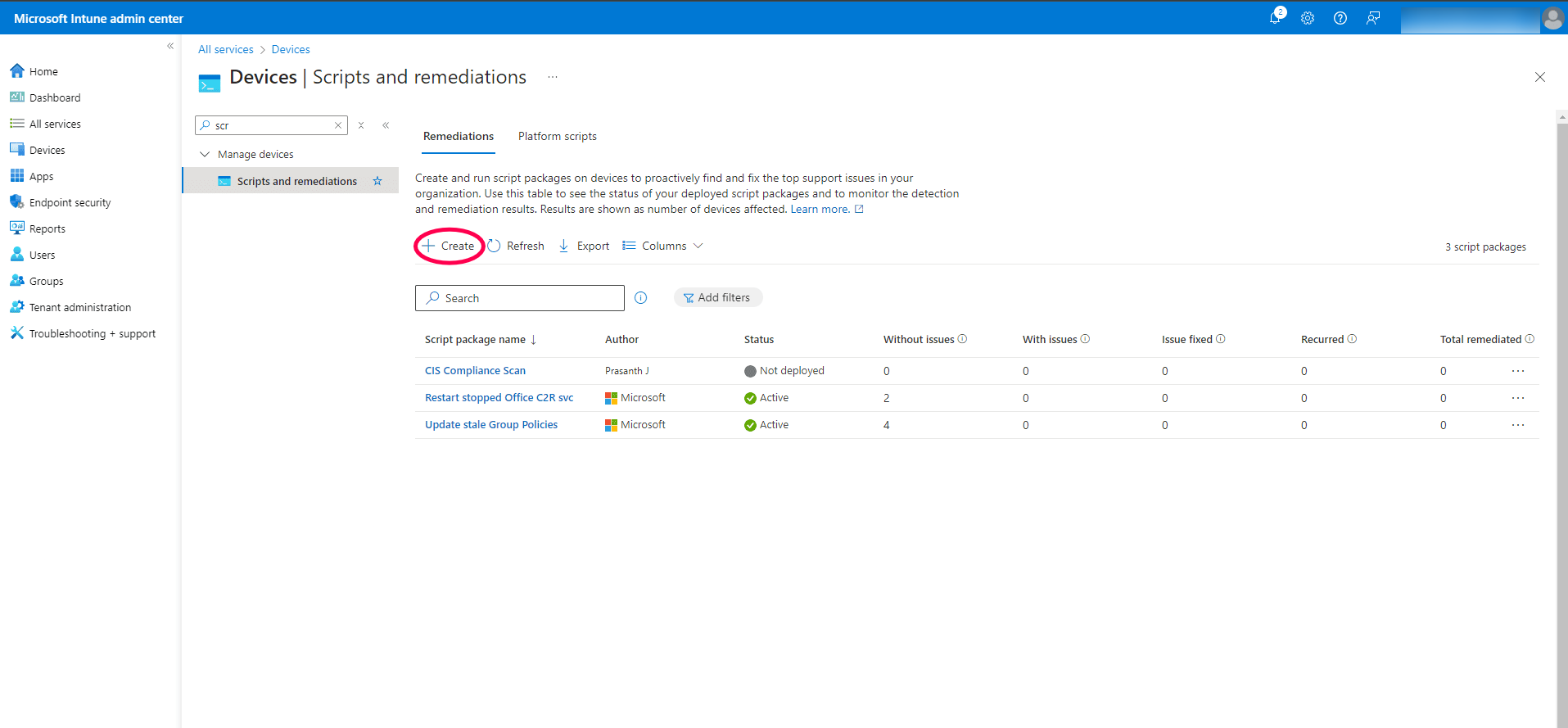Open the notifications bell icon
This screenshot has height=728, width=1568.
tap(1275, 18)
